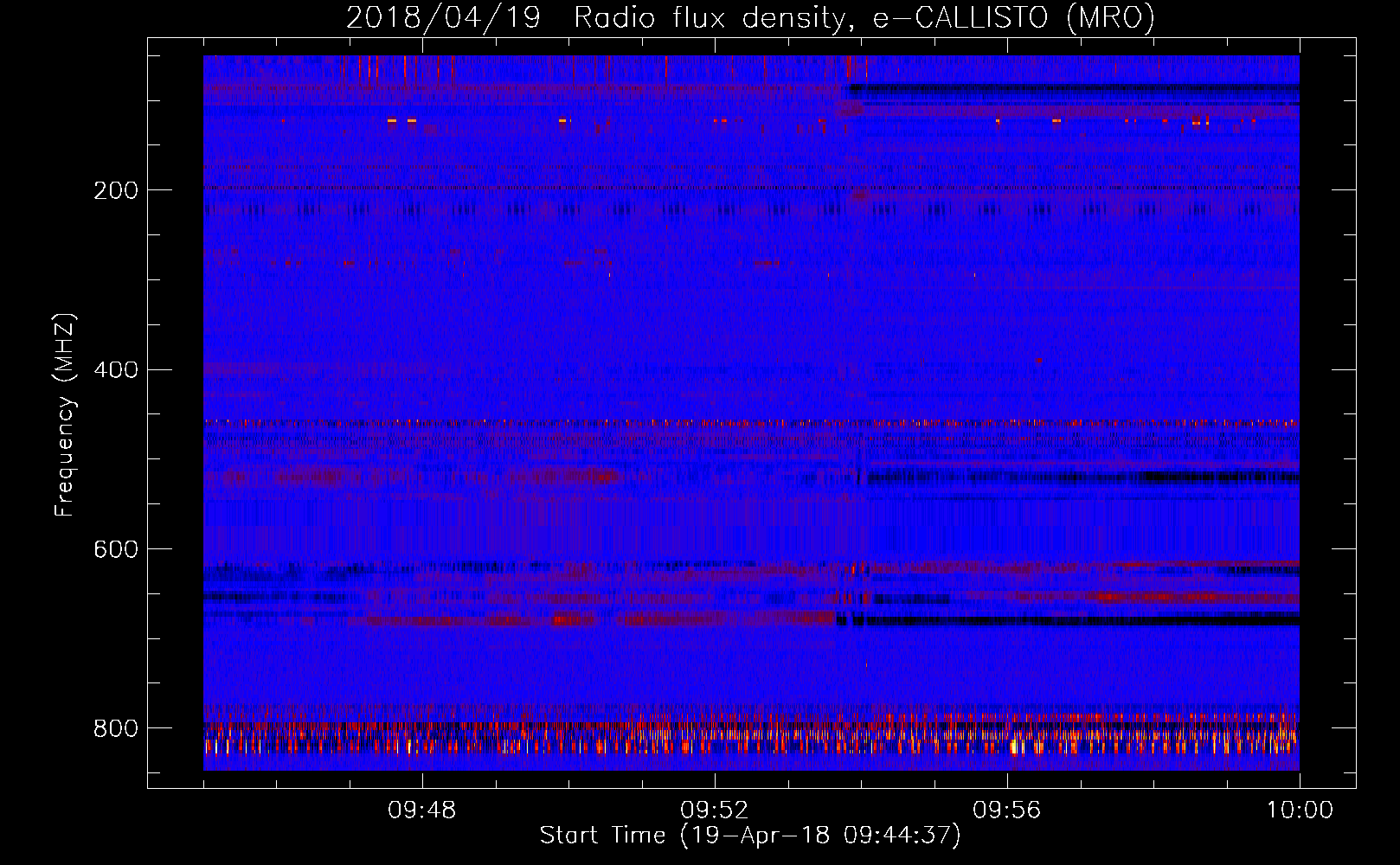Click the 09:48 time tick label
Viewport: 1400px width, 865px height.
422,811
